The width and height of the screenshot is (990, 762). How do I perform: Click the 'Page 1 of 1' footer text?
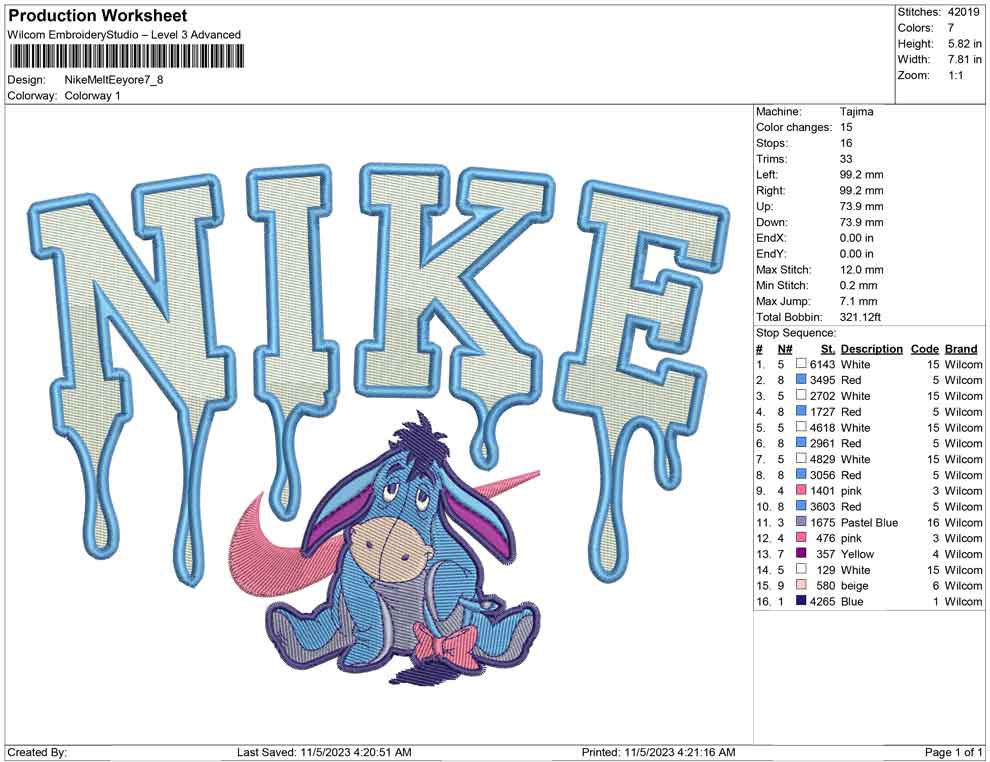click(953, 752)
